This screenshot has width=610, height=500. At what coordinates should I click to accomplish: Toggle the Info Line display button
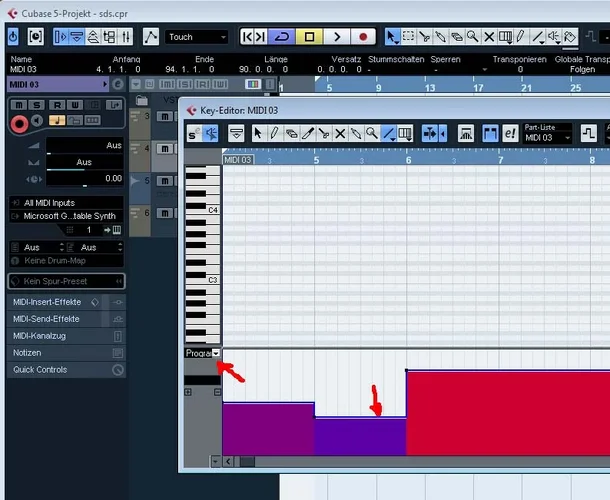pos(77,37)
